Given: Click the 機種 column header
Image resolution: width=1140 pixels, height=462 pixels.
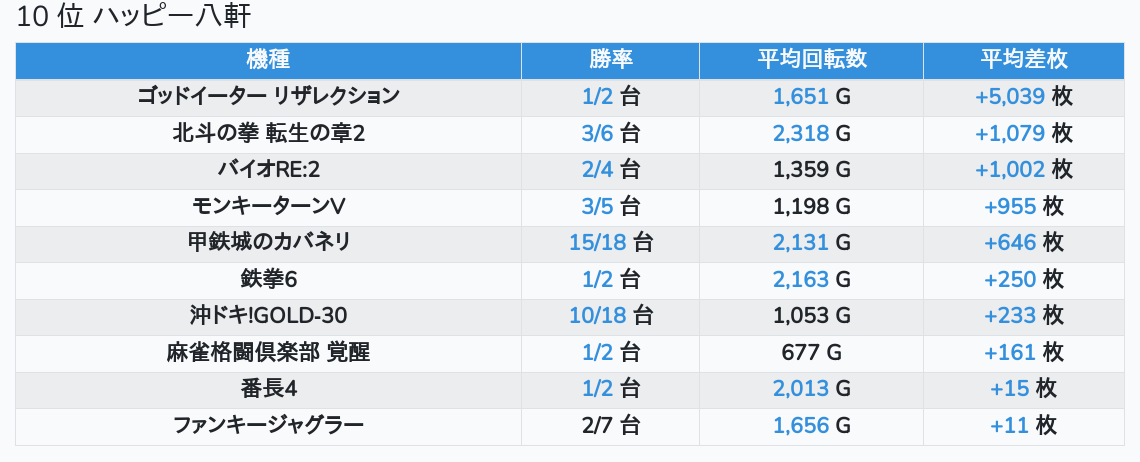Looking at the screenshot, I should (268, 59).
